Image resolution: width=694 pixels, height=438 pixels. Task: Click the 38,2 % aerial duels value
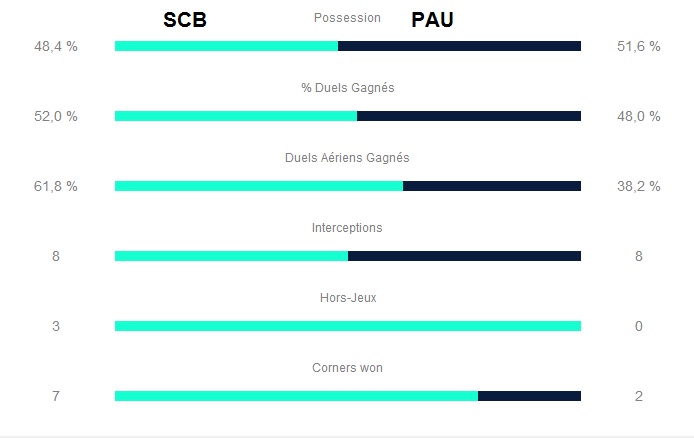pos(639,186)
